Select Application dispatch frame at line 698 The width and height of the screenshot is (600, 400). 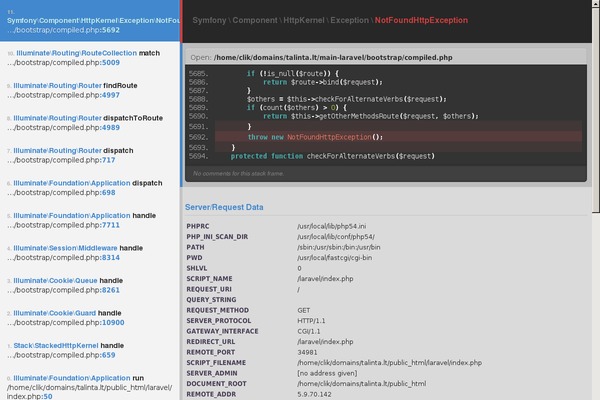point(90,188)
